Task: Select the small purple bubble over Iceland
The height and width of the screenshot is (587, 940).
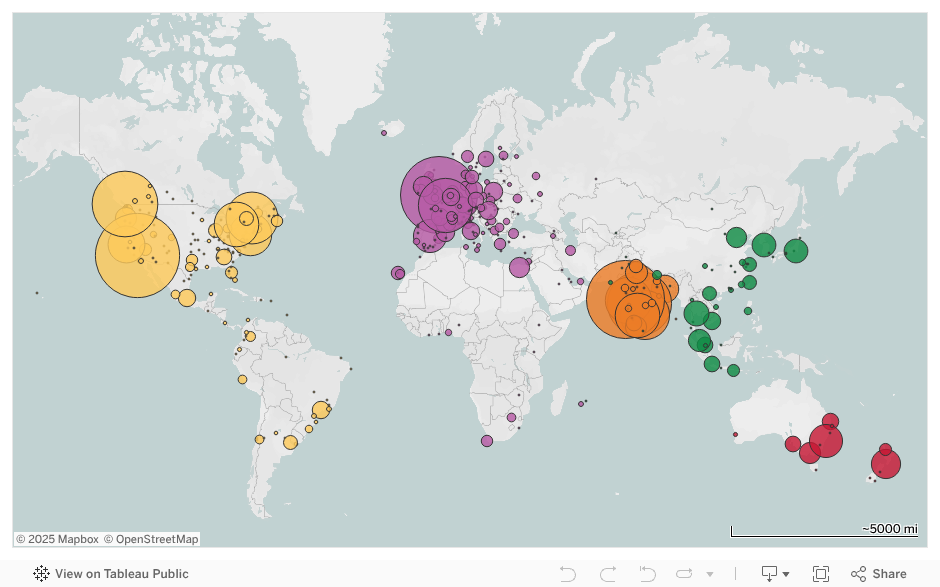Action: pyautogui.click(x=383, y=132)
